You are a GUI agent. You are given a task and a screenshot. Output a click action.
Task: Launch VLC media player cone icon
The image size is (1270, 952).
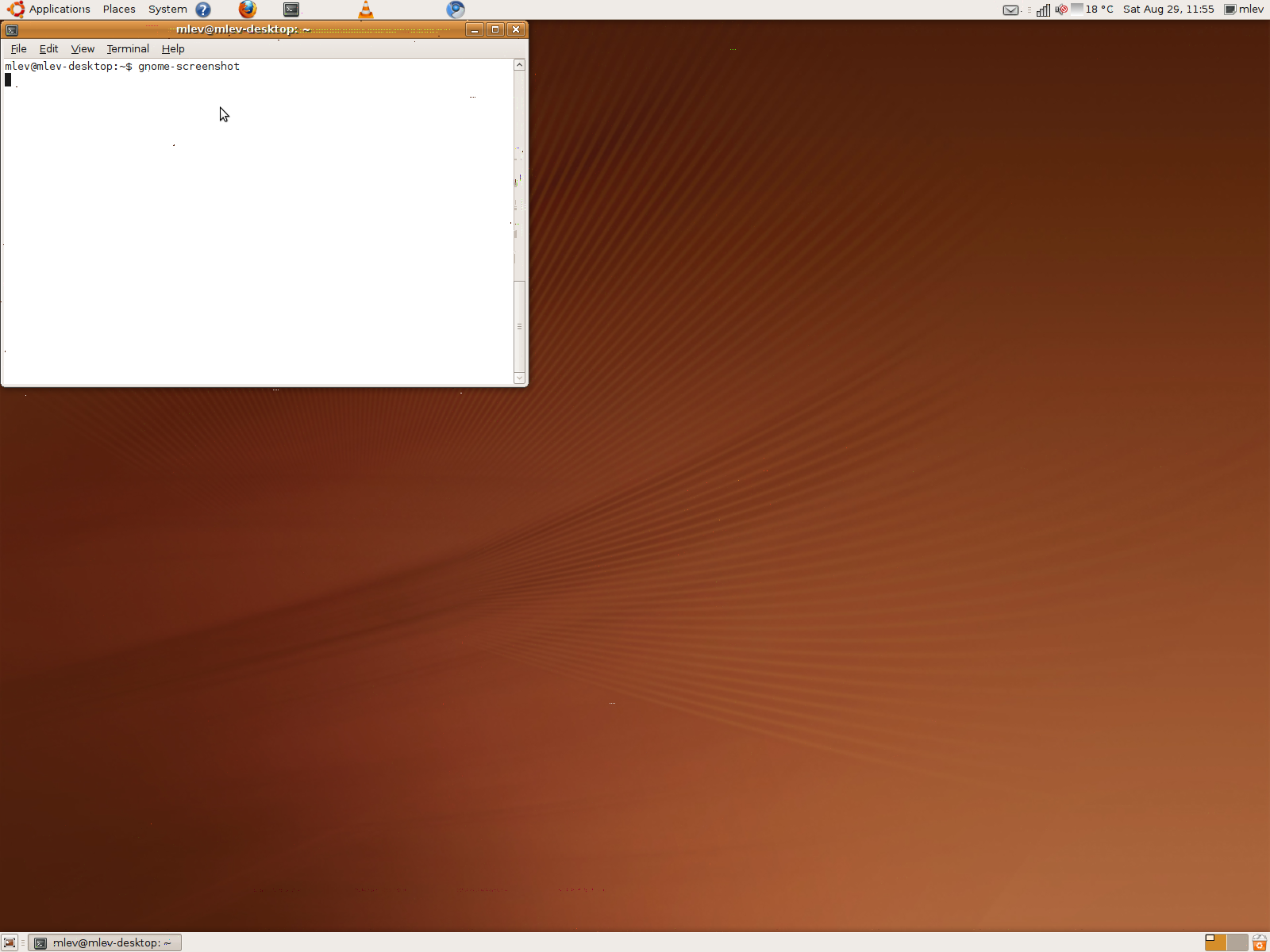pyautogui.click(x=366, y=10)
